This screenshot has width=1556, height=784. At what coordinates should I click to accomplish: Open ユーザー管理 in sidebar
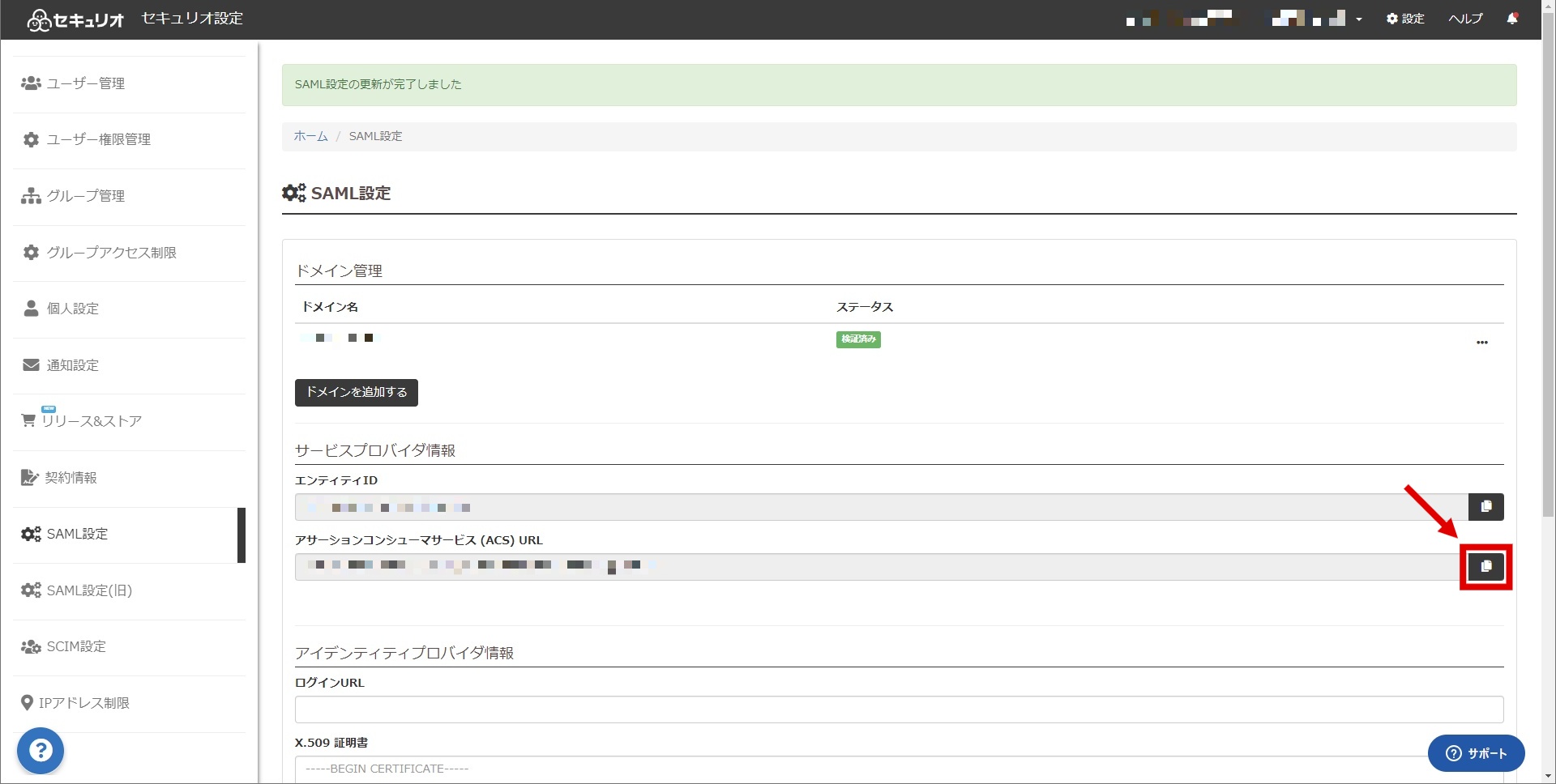pos(130,83)
